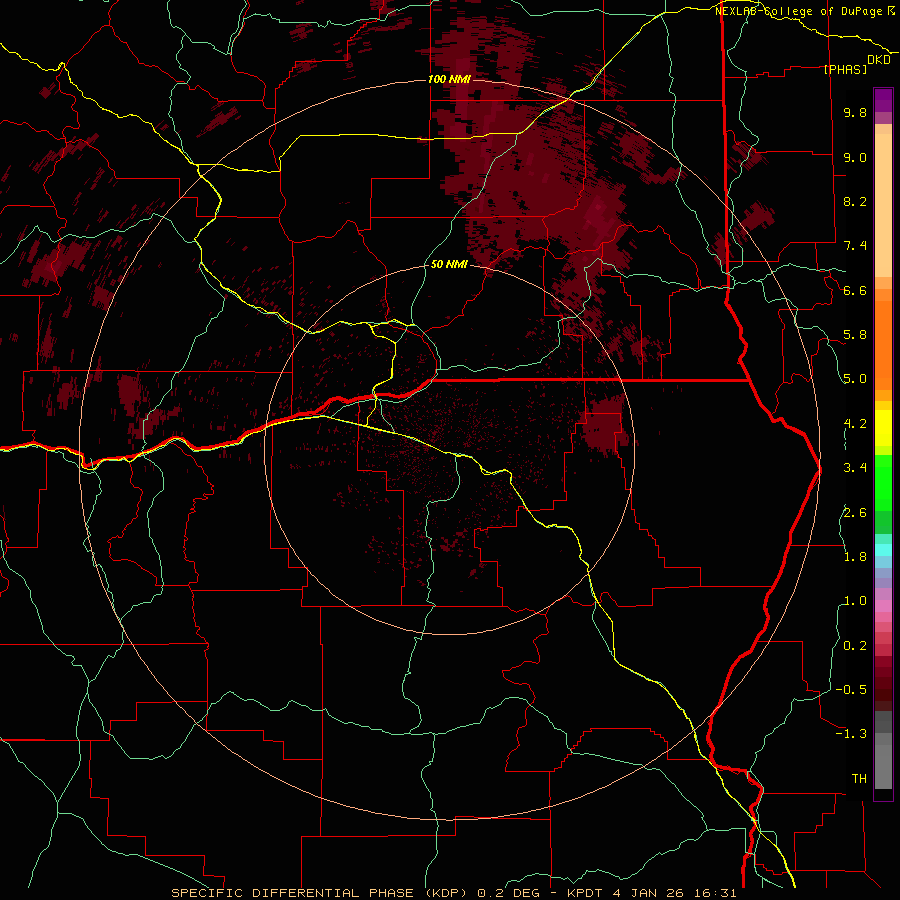
Task: Click the NEXLAB-College of DuPage credit text
Action: point(798,11)
